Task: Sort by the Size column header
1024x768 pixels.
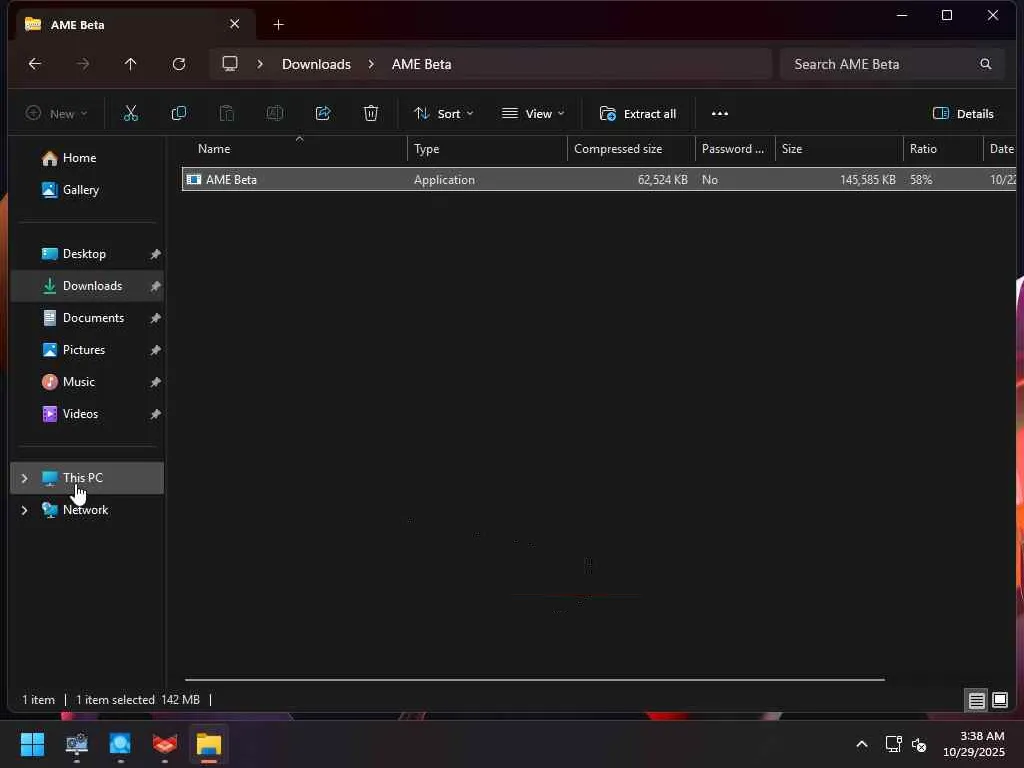Action: coord(839,149)
